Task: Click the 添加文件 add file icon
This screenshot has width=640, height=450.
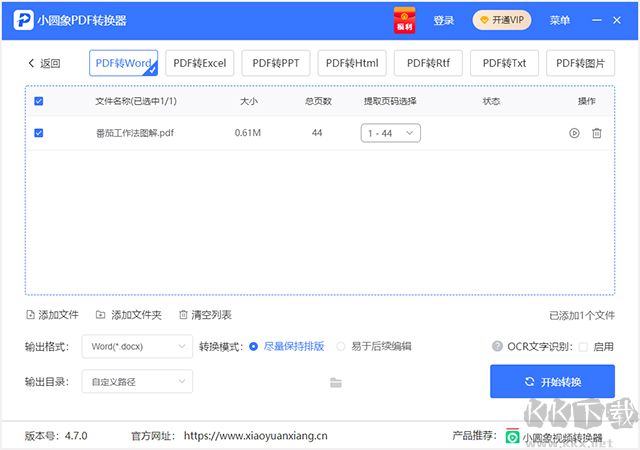Action: pyautogui.click(x=30, y=315)
